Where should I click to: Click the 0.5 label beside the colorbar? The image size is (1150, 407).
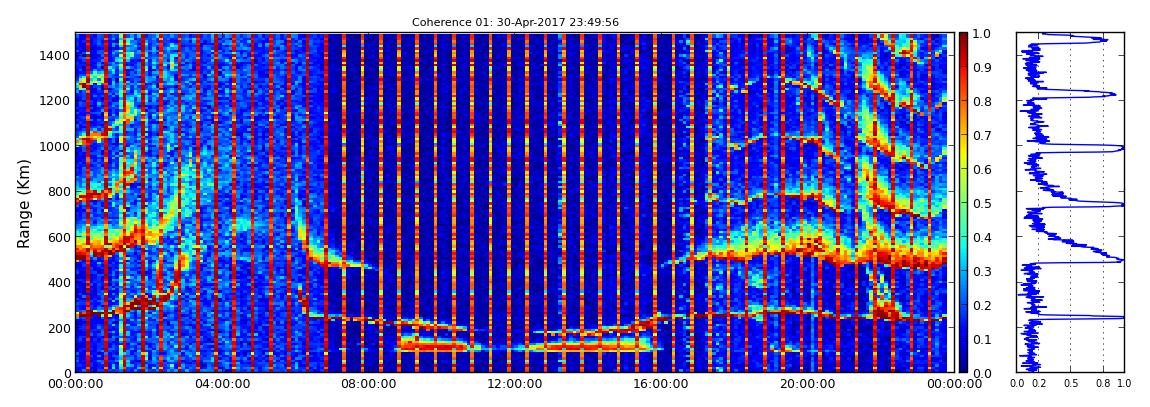[x=983, y=203]
